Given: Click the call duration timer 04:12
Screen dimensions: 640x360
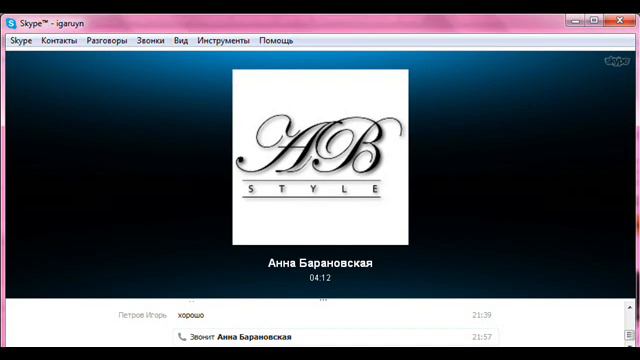Looking at the screenshot, I should [x=320, y=278].
